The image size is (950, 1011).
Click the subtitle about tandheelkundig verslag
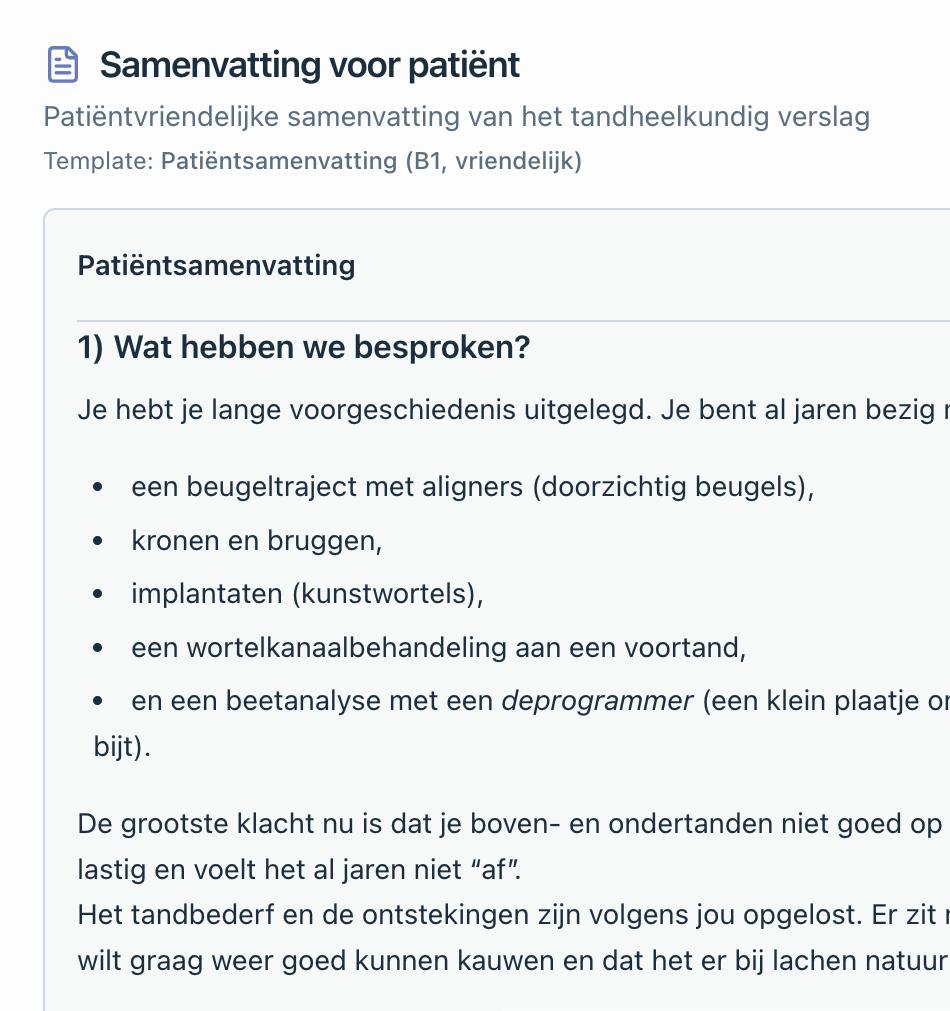457,117
